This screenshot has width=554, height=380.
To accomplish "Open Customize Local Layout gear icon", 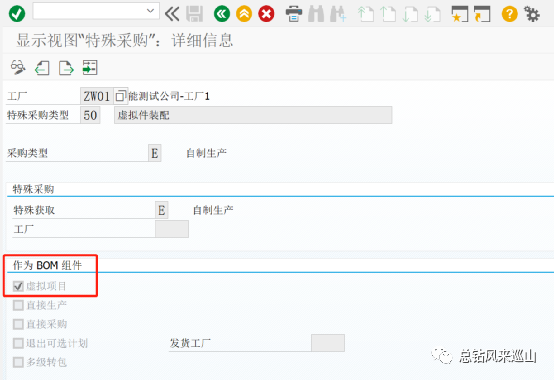I will (x=532, y=14).
